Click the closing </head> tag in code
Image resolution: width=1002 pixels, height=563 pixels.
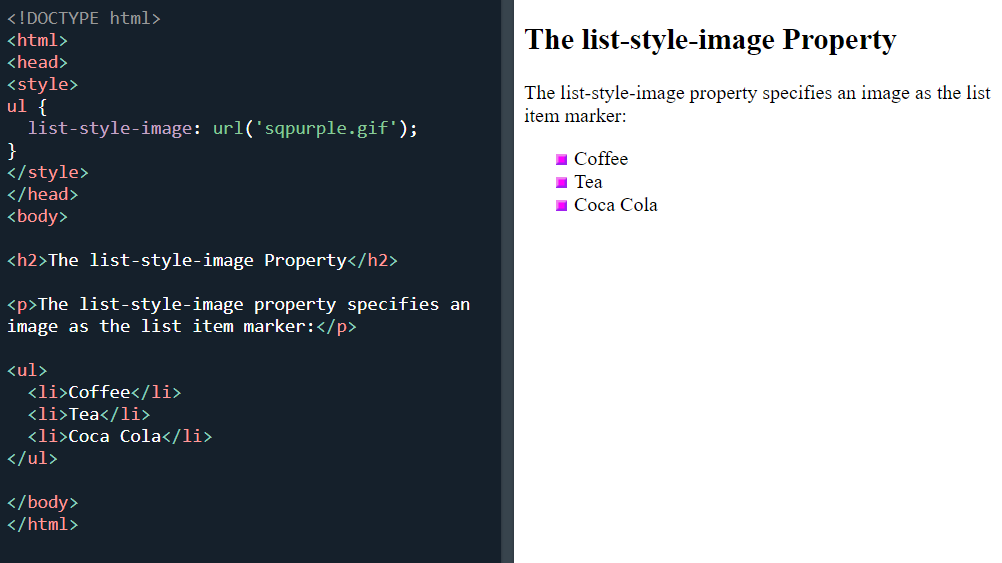pos(42,194)
